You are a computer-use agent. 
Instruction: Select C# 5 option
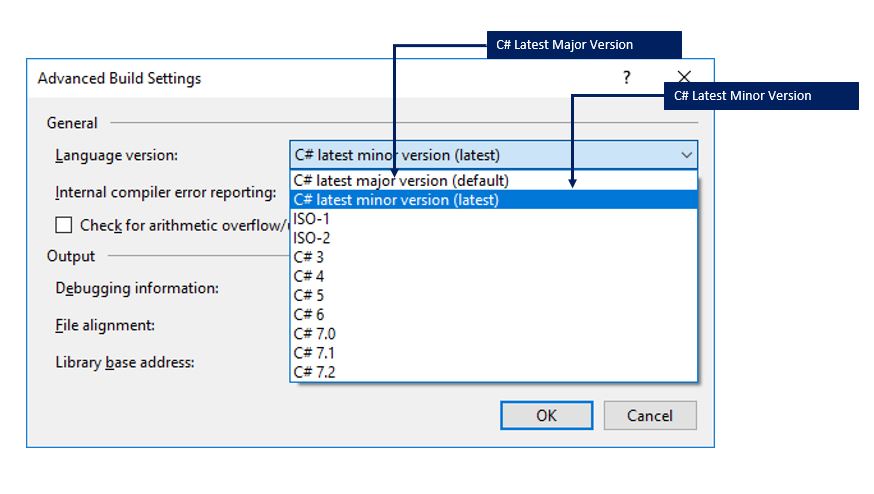(x=309, y=295)
